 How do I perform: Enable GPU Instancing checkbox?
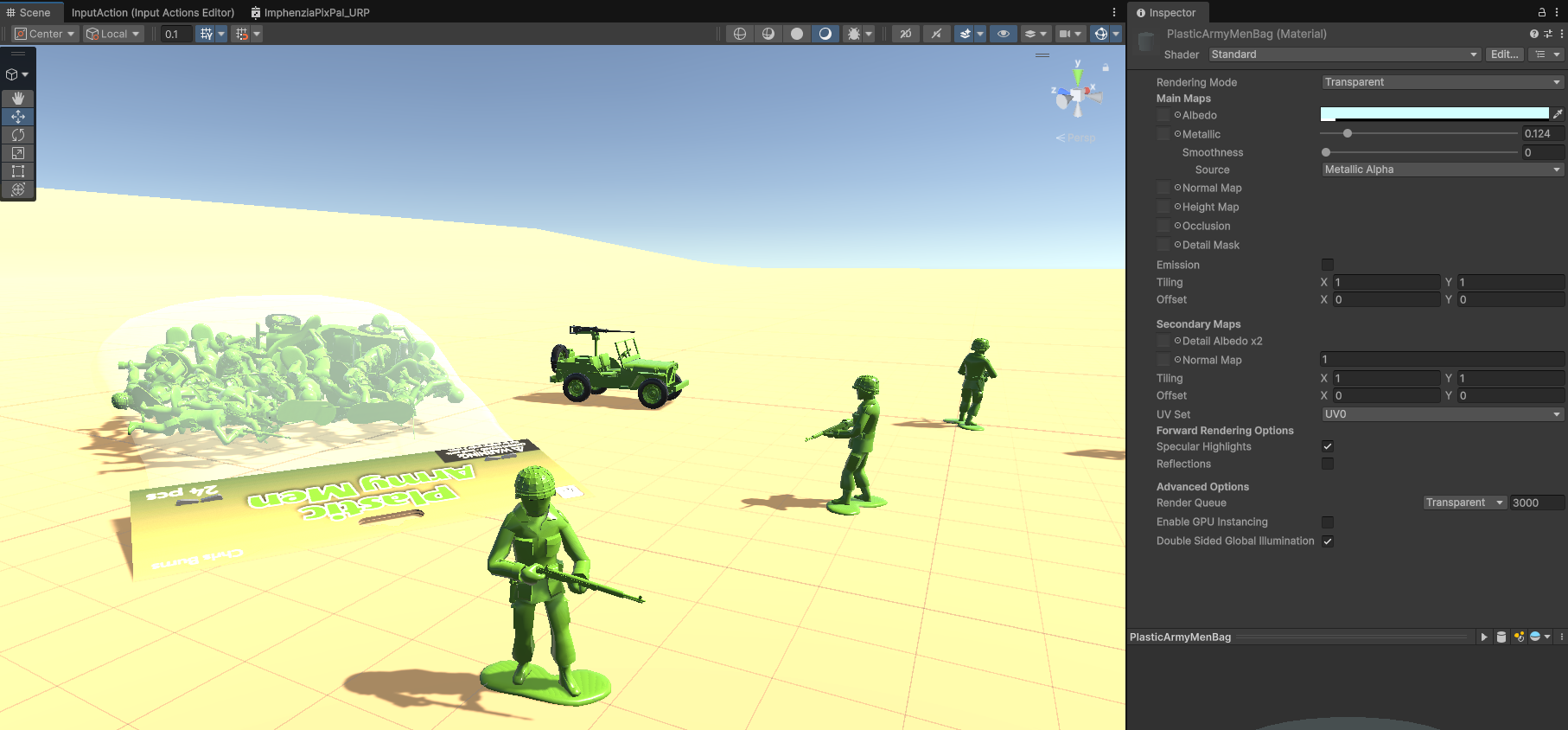(x=1328, y=522)
